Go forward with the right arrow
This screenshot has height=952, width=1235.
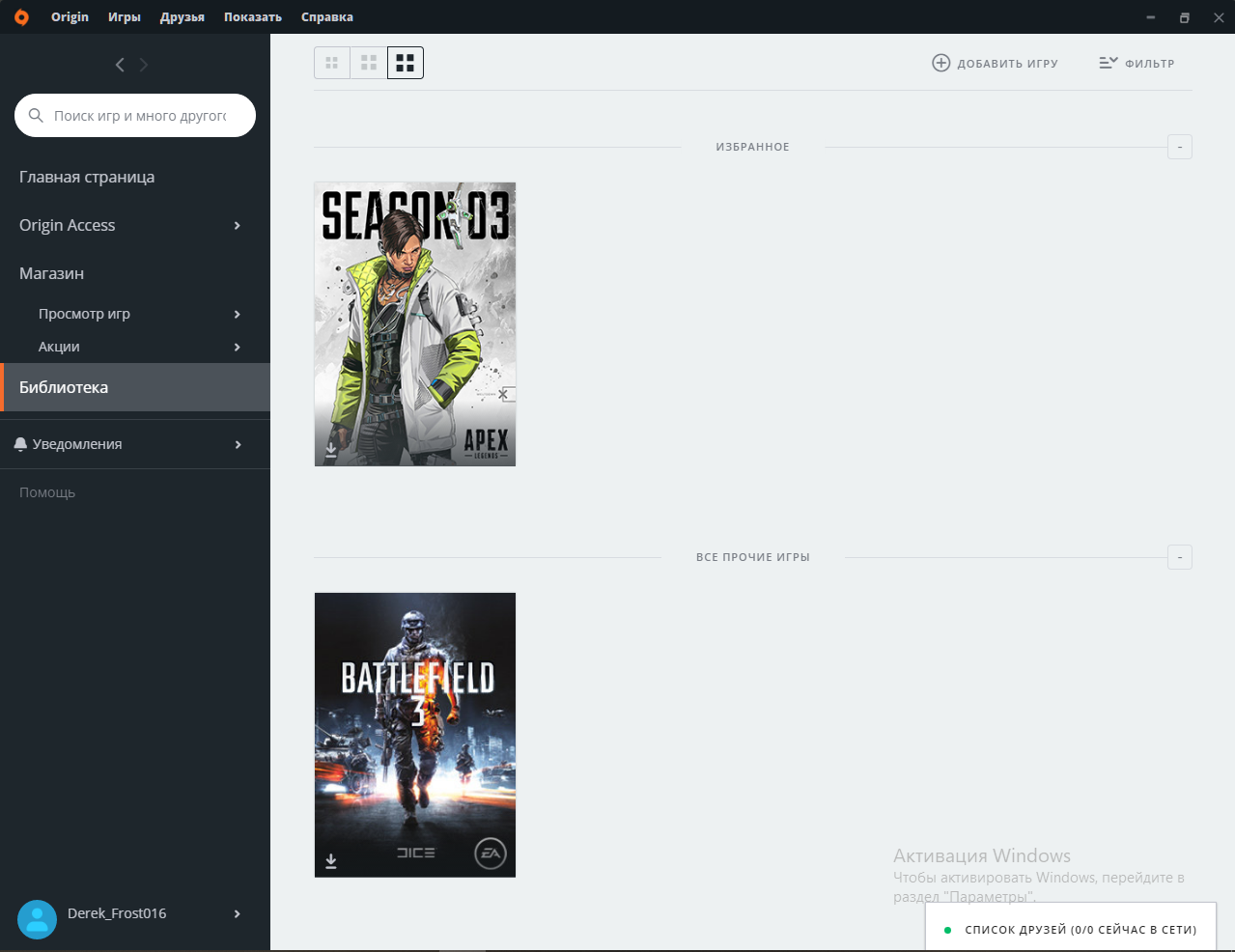pos(144,65)
